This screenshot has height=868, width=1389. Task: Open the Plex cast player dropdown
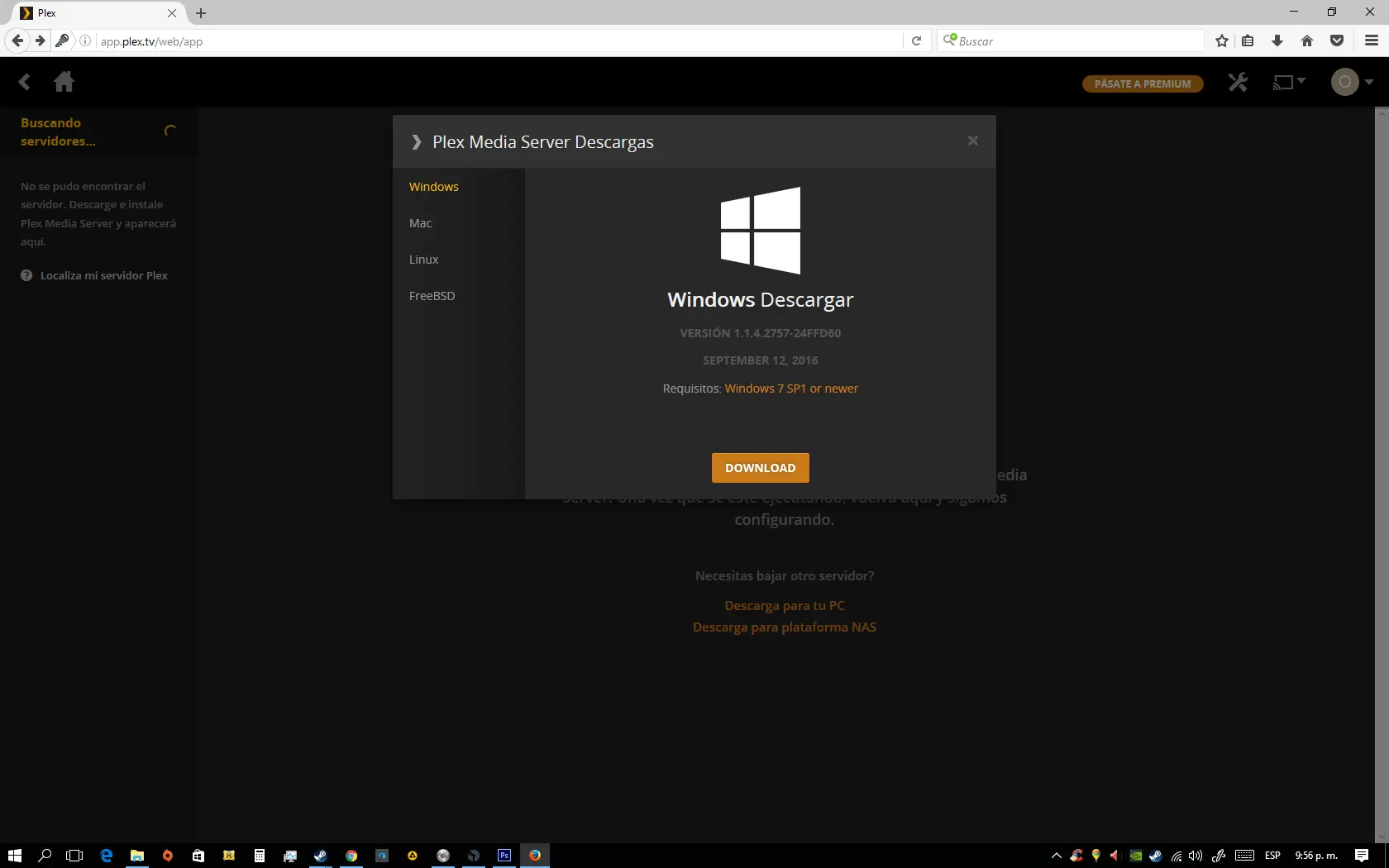[x=1289, y=82]
